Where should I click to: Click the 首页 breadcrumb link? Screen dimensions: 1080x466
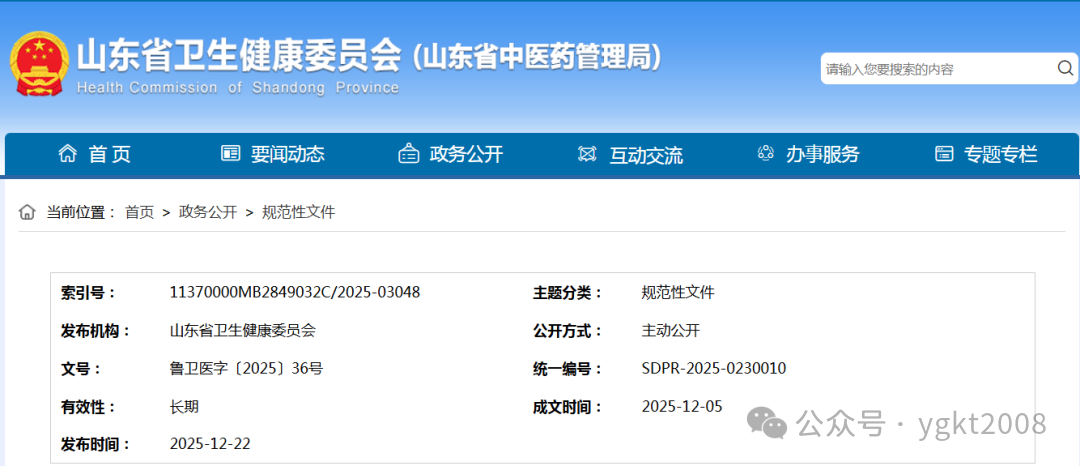coord(139,213)
